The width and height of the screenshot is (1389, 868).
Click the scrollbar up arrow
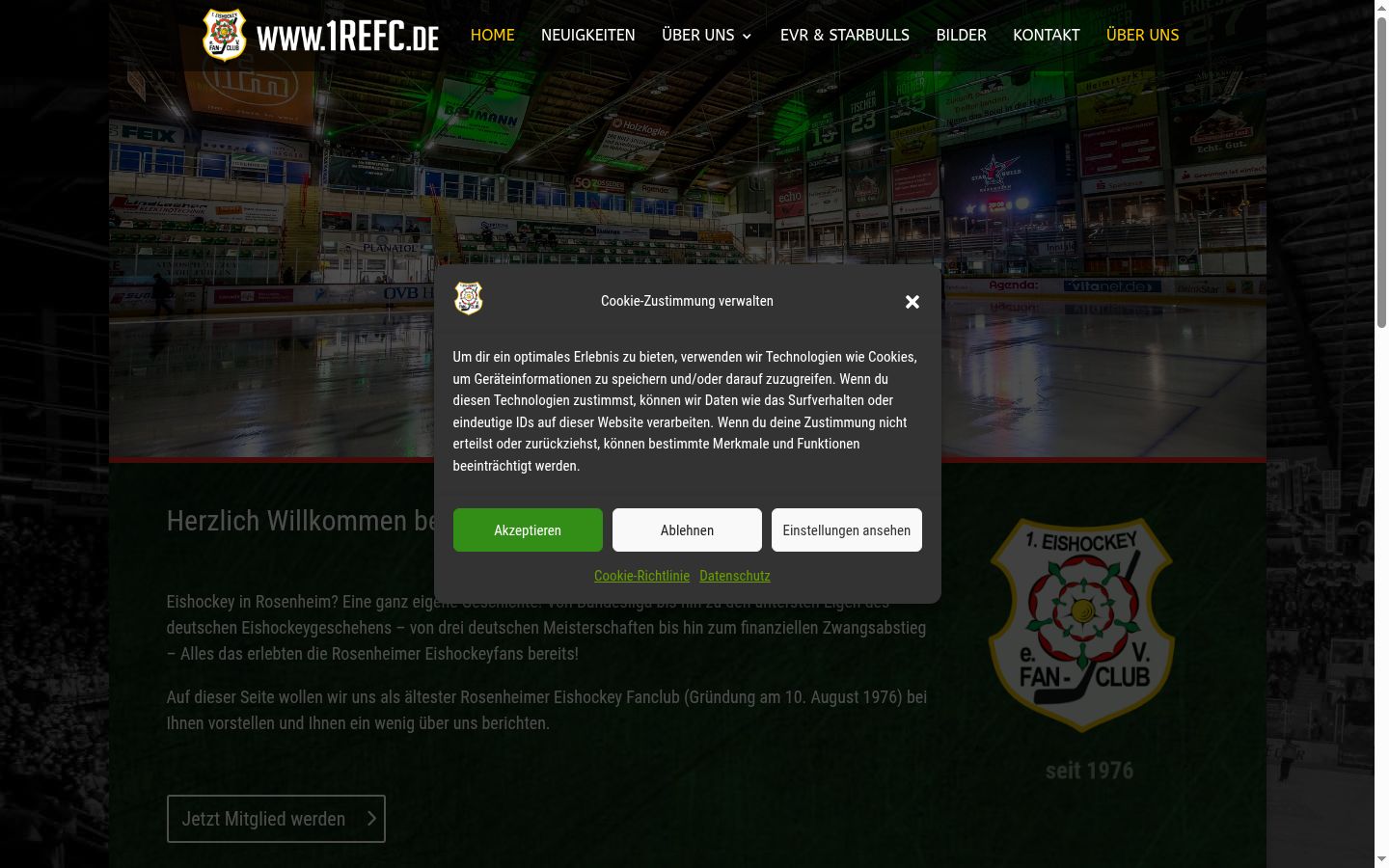[1381, 8]
